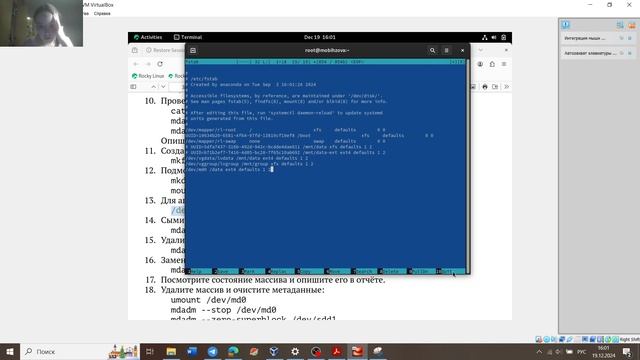The width and height of the screenshot is (640, 360).
Task: Open the browser application hamburger menu
Action: [x=504, y=64]
